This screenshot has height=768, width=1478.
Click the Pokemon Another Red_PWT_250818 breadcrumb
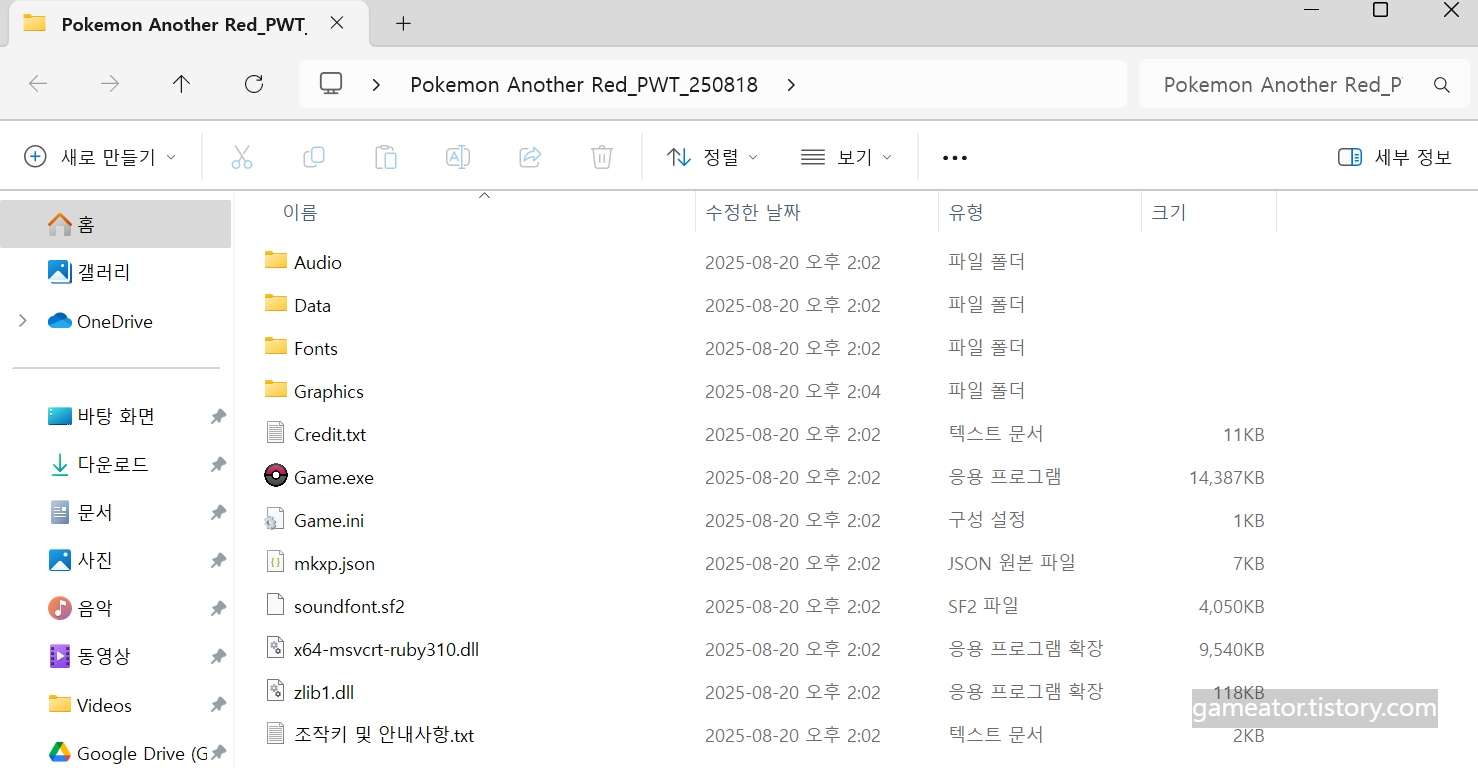click(x=584, y=85)
